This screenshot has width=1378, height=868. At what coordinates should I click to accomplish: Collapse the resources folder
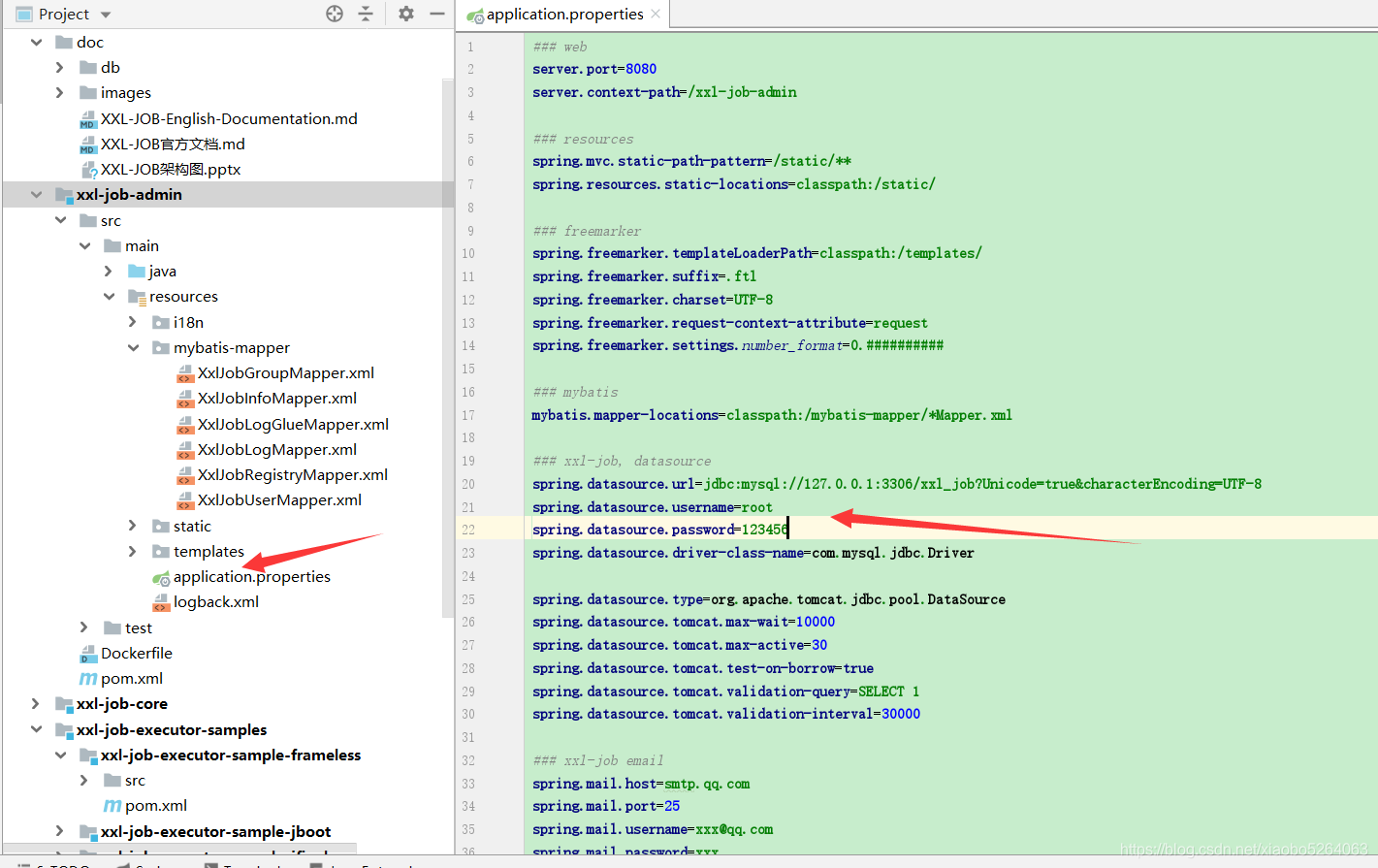click(x=110, y=296)
